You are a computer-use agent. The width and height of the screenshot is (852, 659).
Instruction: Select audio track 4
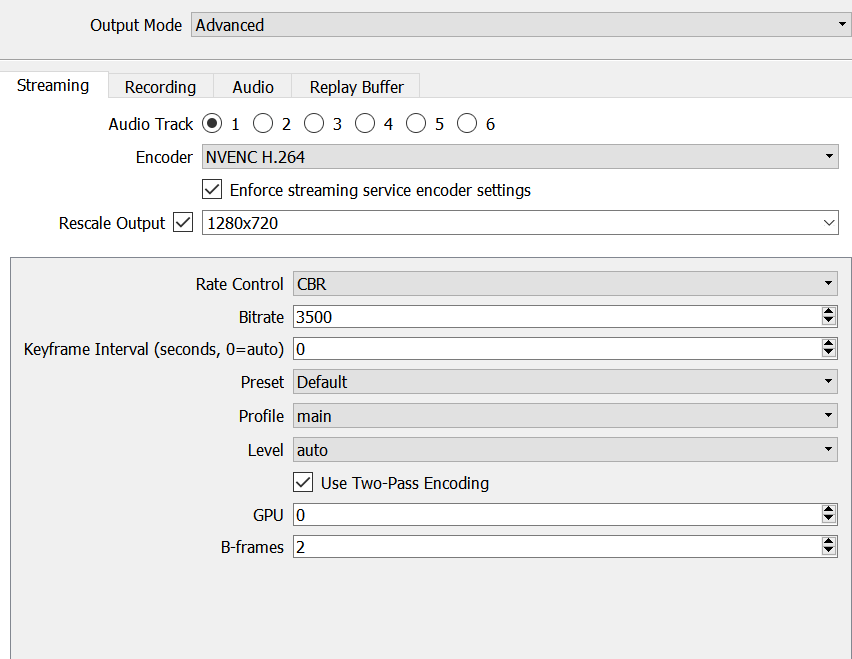[365, 123]
